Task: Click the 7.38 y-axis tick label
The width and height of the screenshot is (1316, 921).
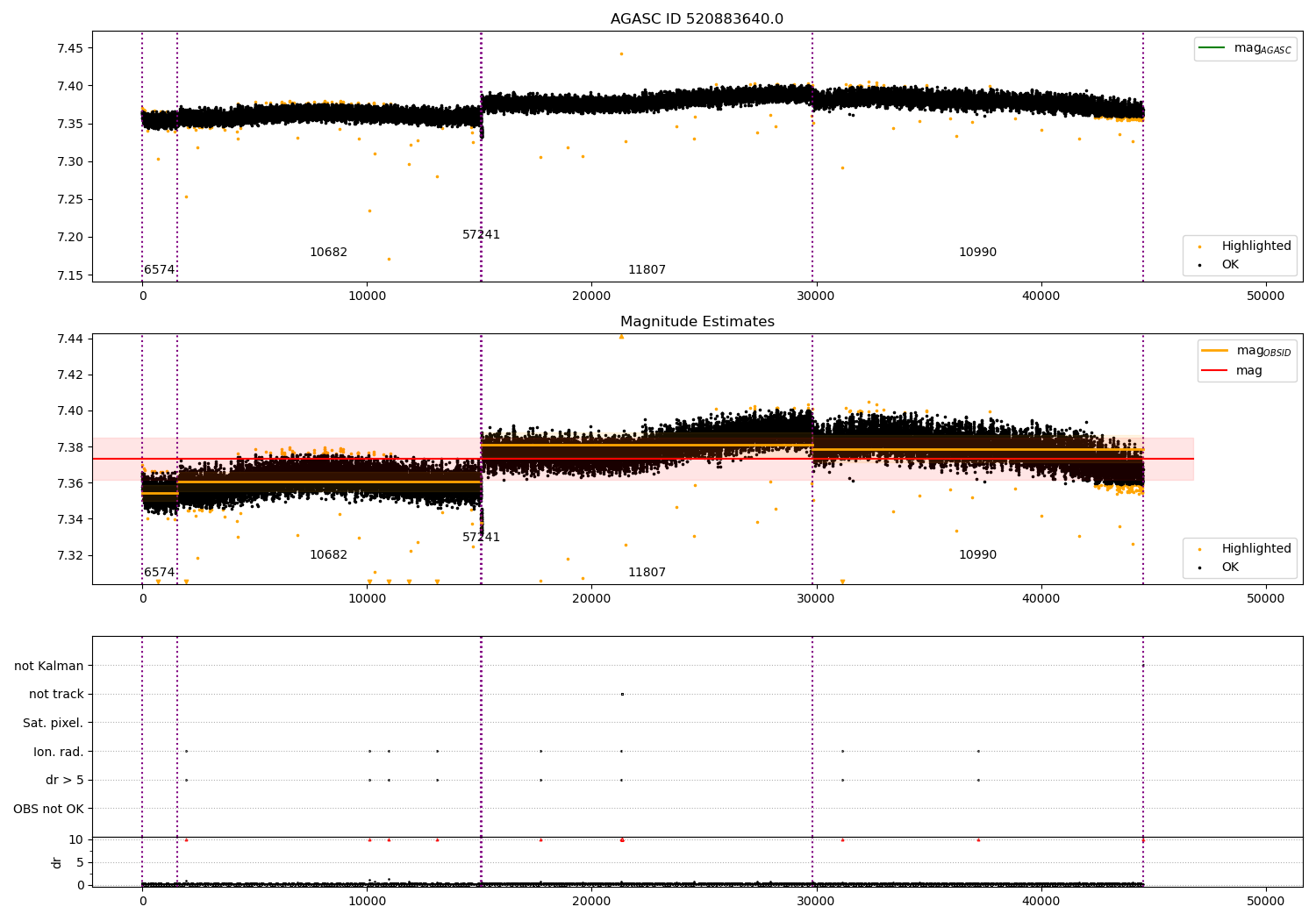Action: coord(70,447)
